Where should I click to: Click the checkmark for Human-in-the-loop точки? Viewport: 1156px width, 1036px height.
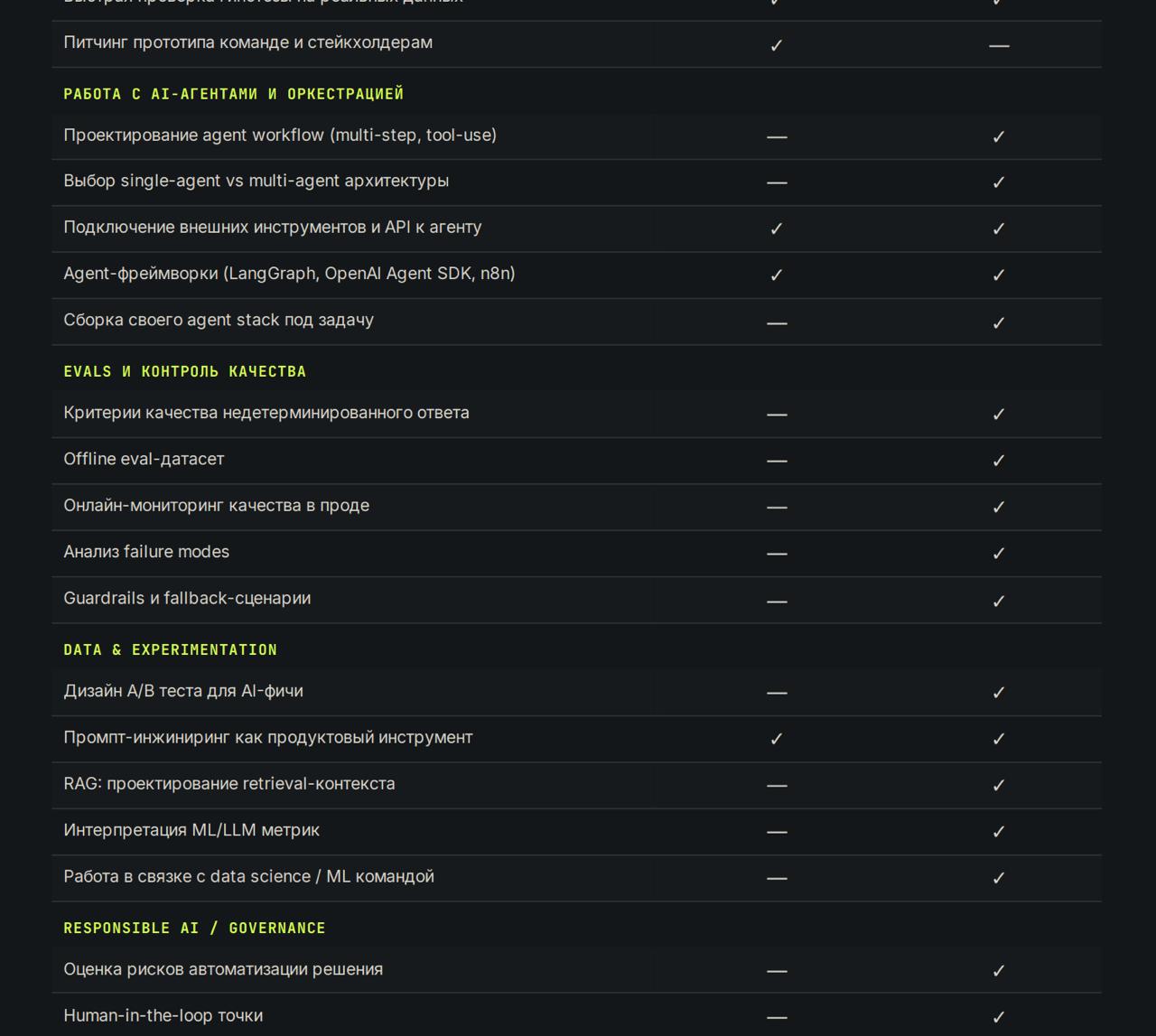click(x=999, y=1017)
